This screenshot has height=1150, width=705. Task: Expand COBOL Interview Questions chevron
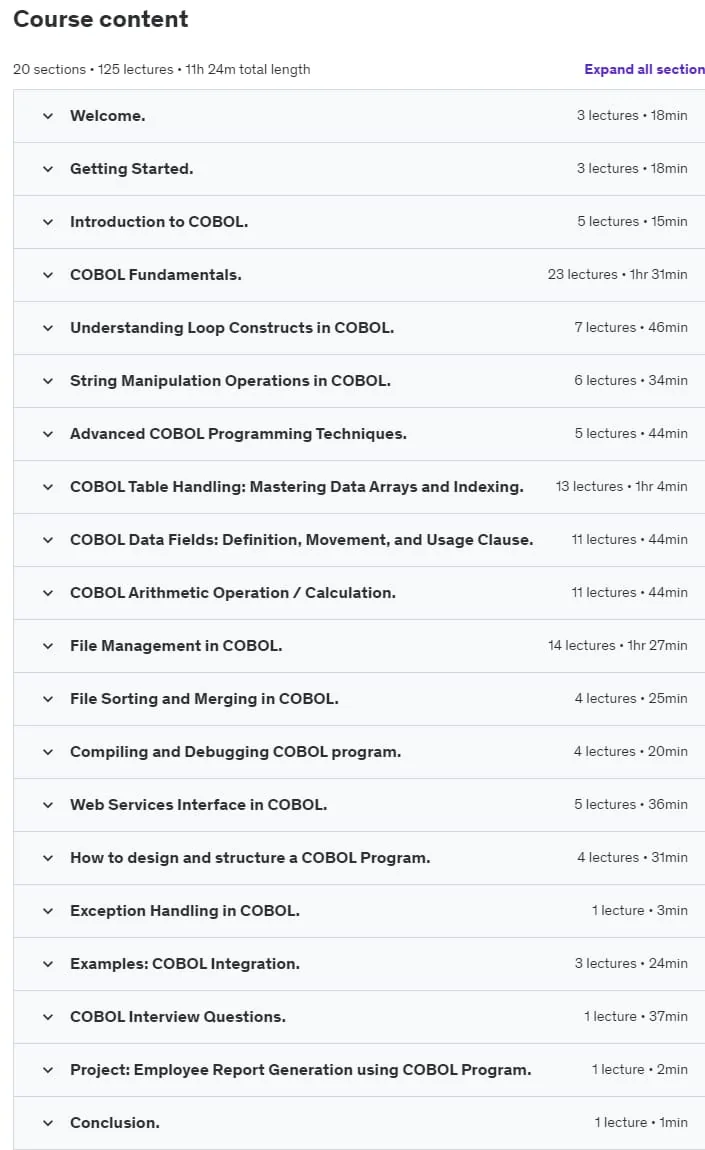[x=48, y=1017]
